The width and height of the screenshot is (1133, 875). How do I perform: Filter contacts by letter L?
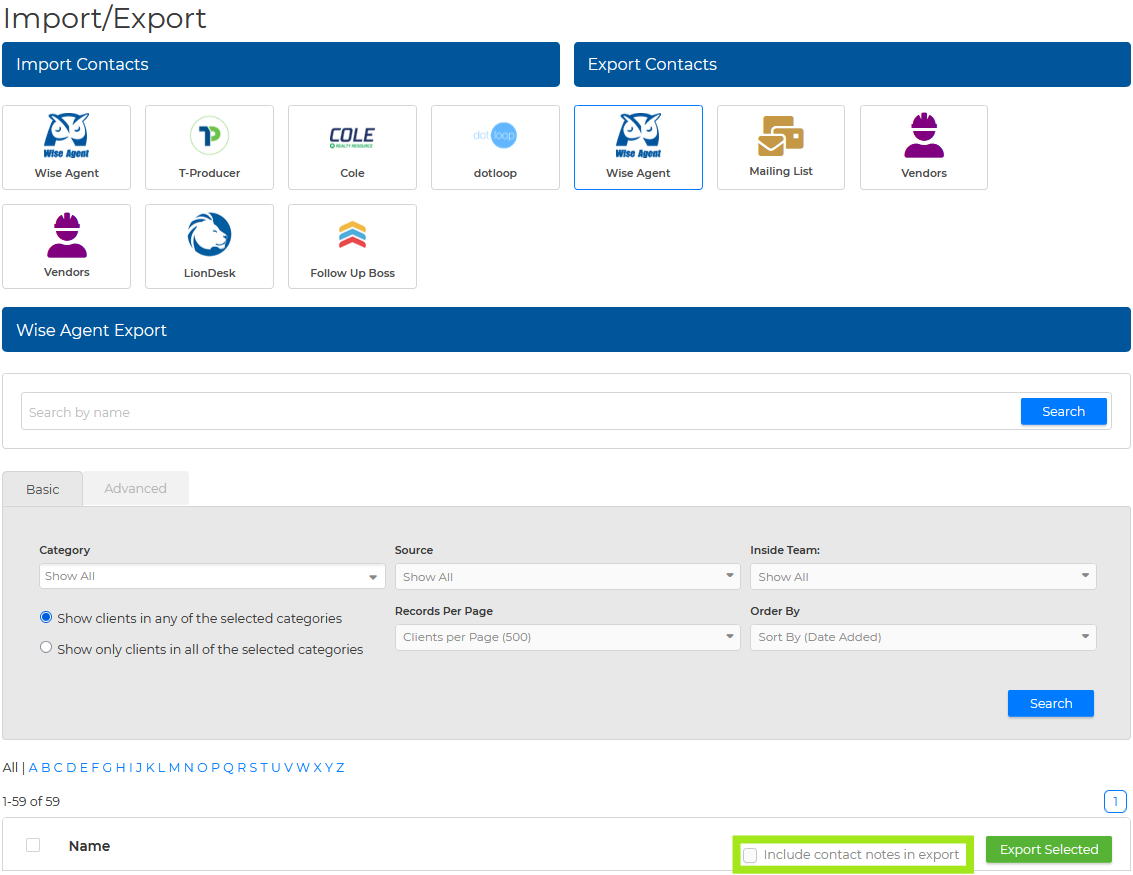pos(162,767)
